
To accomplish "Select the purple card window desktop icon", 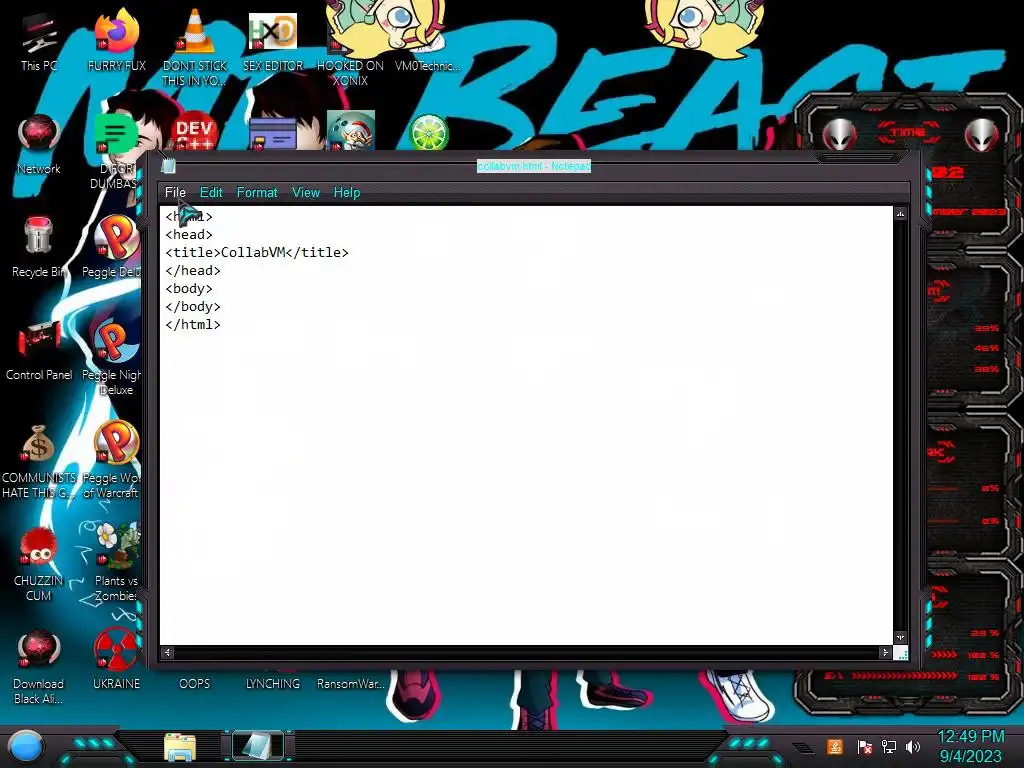I will tap(272, 134).
